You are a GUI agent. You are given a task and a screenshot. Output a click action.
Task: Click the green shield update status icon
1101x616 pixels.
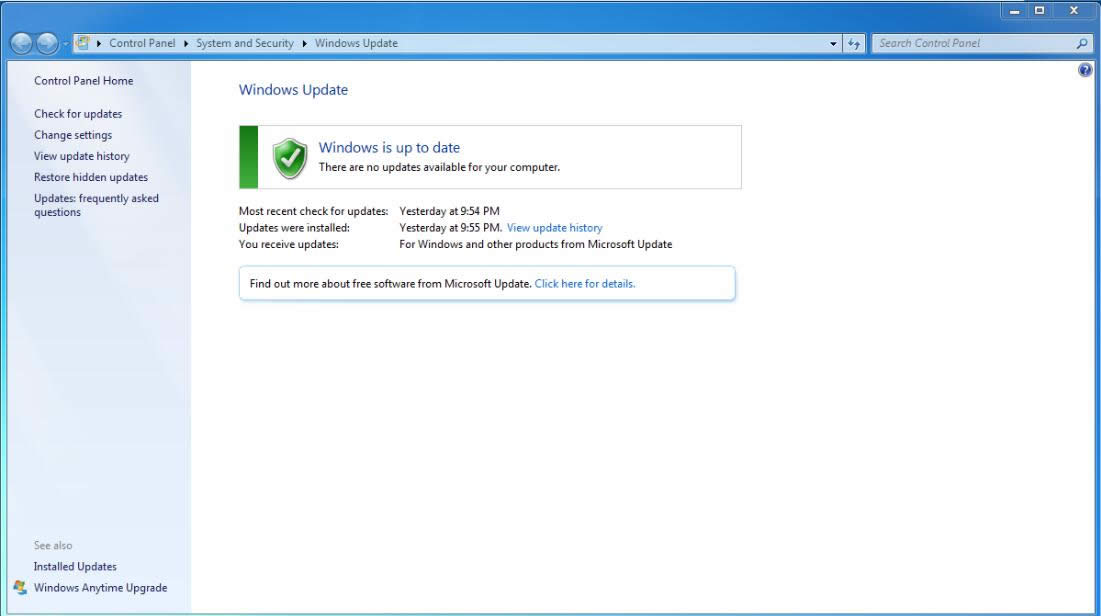click(x=287, y=155)
